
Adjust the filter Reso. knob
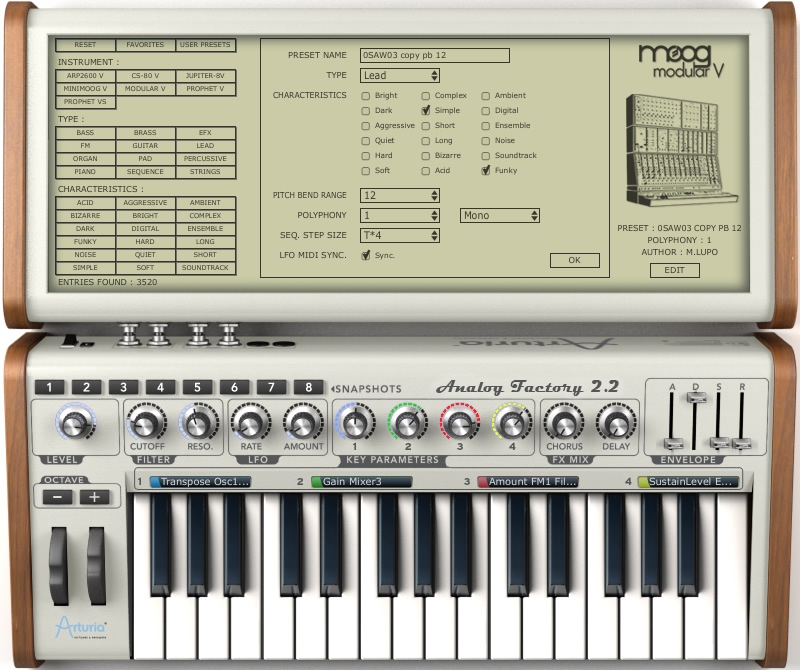[x=199, y=423]
